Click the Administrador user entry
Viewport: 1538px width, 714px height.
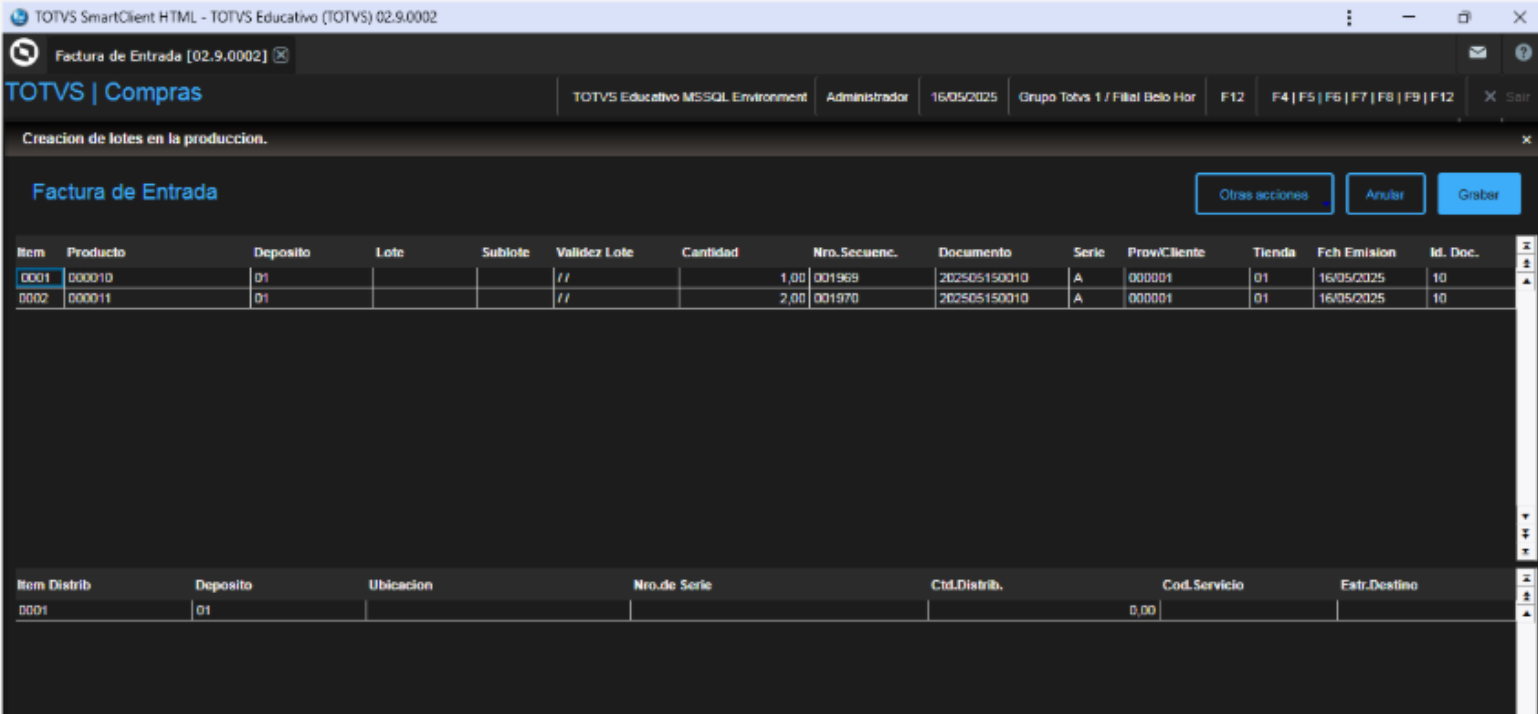(867, 97)
